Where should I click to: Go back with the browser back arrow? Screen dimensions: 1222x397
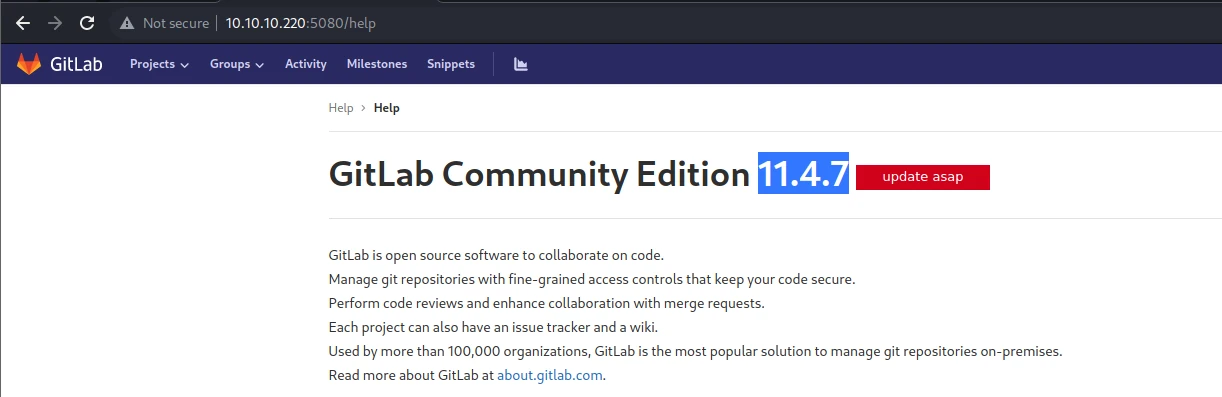(x=22, y=22)
